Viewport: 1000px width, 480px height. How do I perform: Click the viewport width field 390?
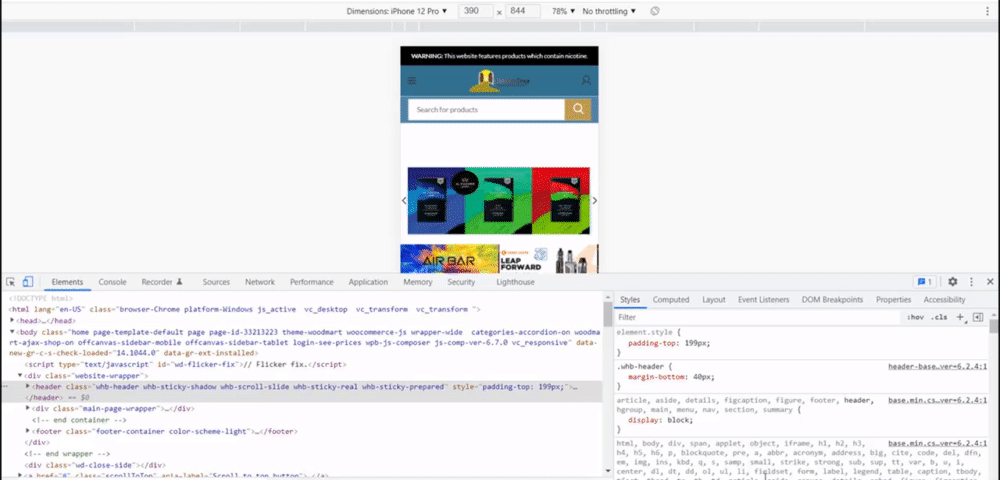[476, 11]
